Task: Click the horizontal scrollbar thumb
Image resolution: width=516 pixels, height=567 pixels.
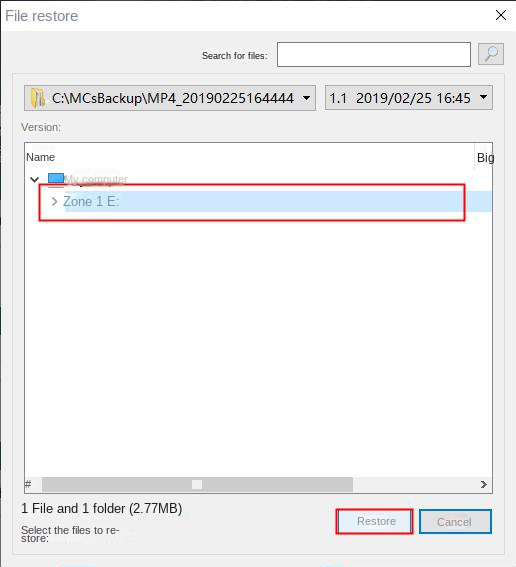Action: tap(197, 484)
